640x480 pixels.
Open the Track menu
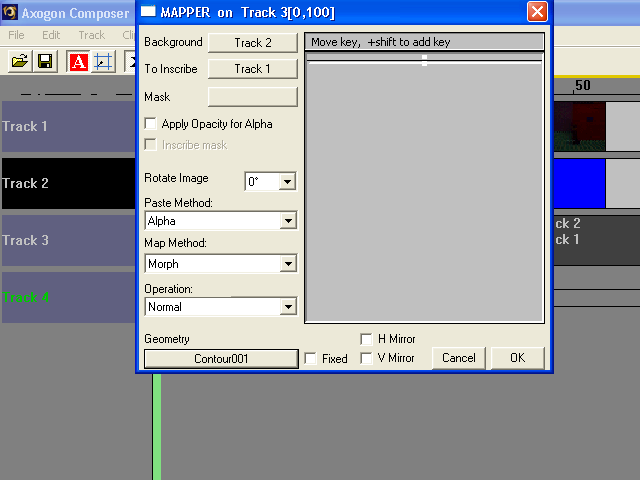pyautogui.click(x=92, y=35)
